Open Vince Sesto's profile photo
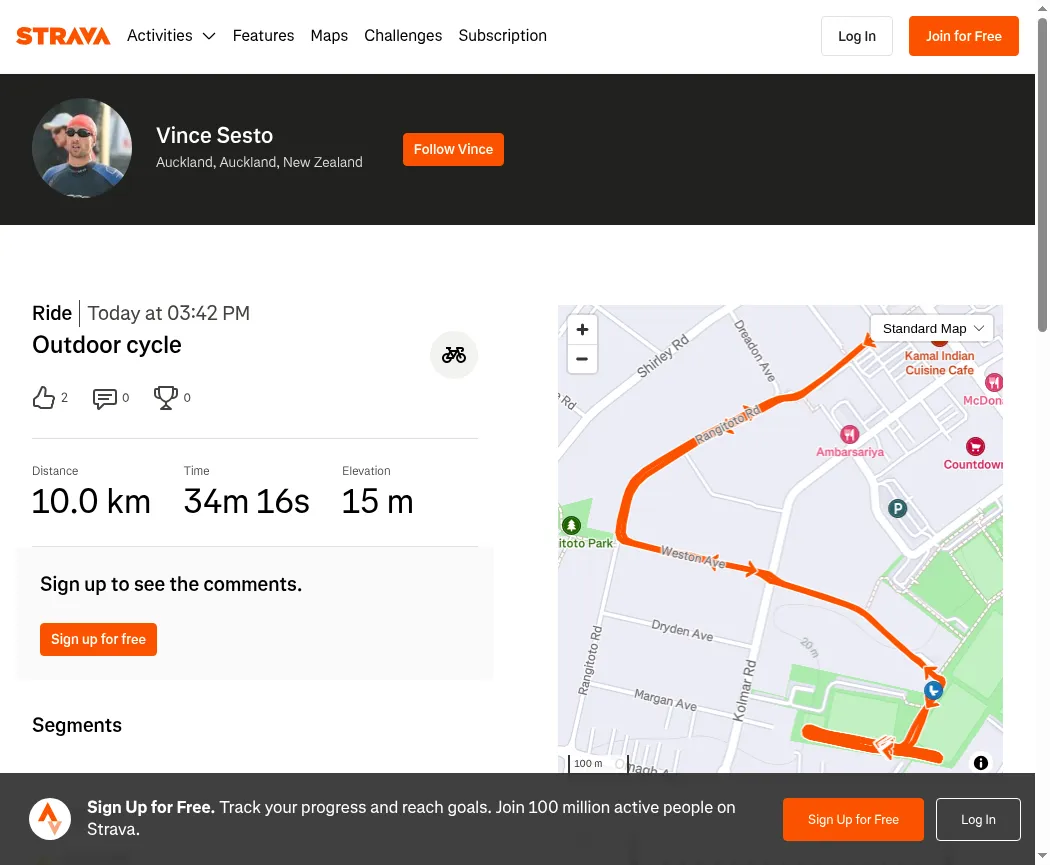This screenshot has width=1050, height=865. point(82,148)
